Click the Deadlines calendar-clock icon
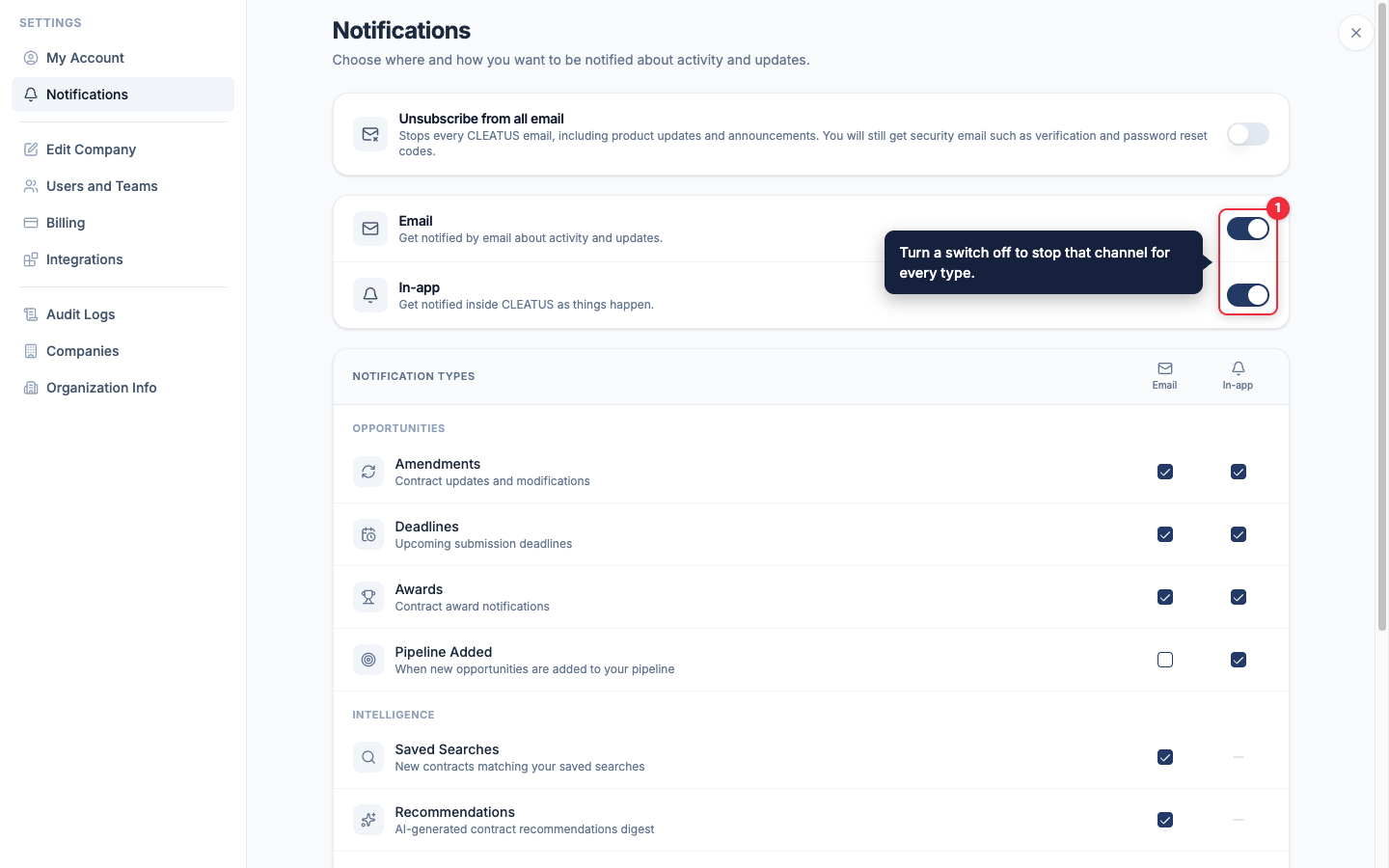This screenshot has height=868, width=1389. pyautogui.click(x=368, y=534)
